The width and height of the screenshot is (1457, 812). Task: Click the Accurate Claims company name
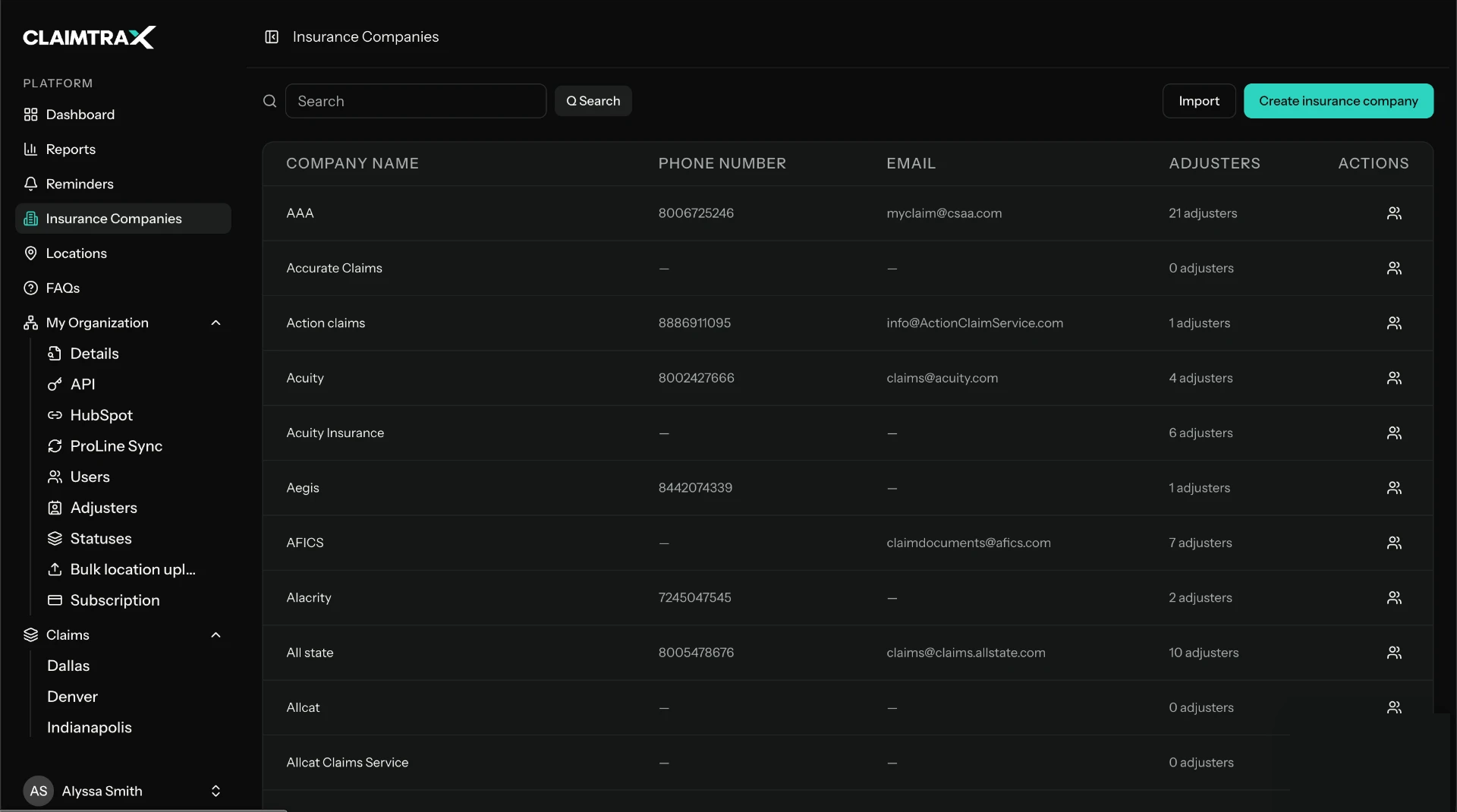click(x=334, y=269)
